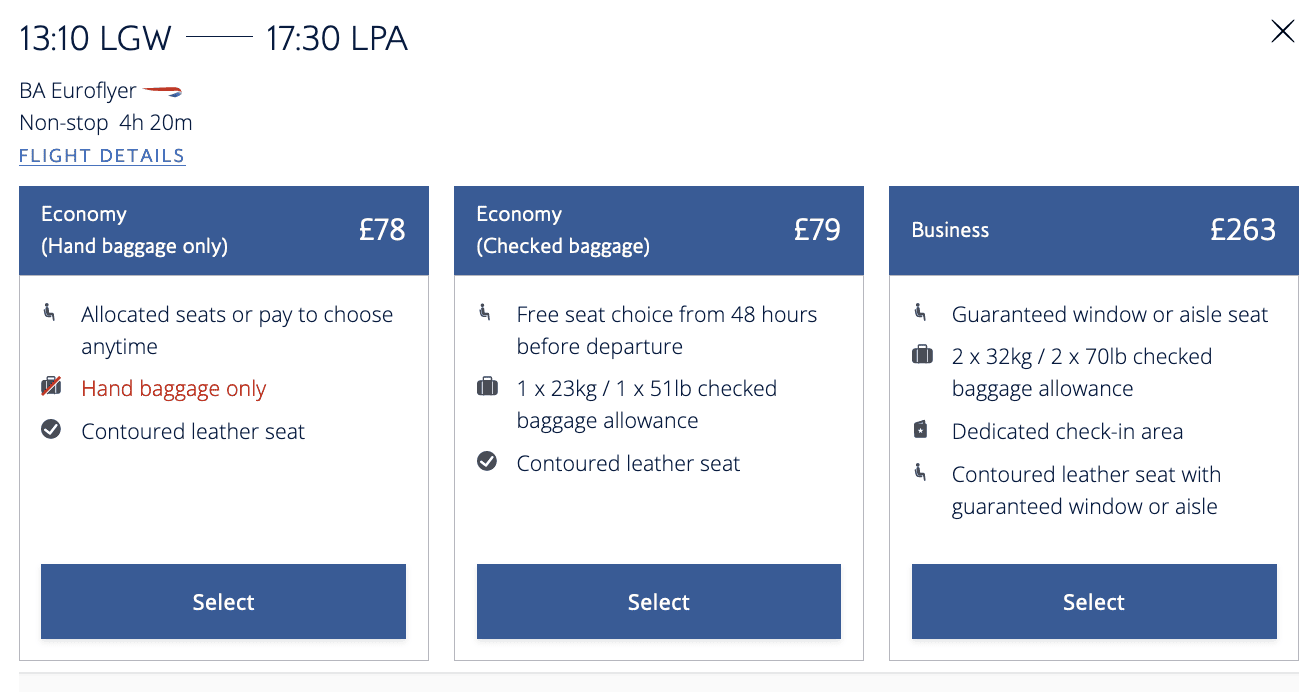Click the BA Euroflyer speedmarque logo
The width and height of the screenshot is (1312, 692).
coord(162,91)
